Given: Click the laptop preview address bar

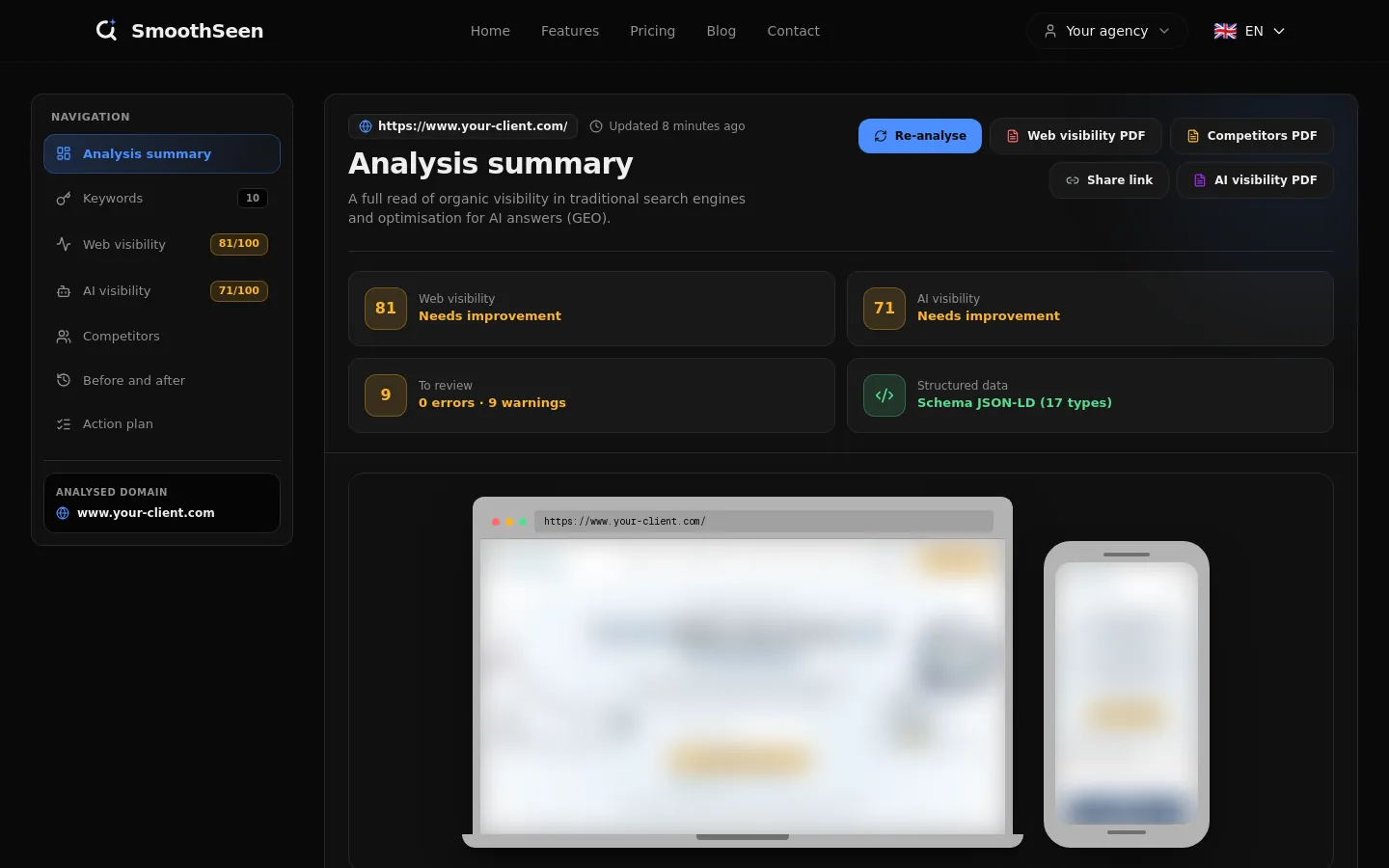Looking at the screenshot, I should tap(764, 522).
